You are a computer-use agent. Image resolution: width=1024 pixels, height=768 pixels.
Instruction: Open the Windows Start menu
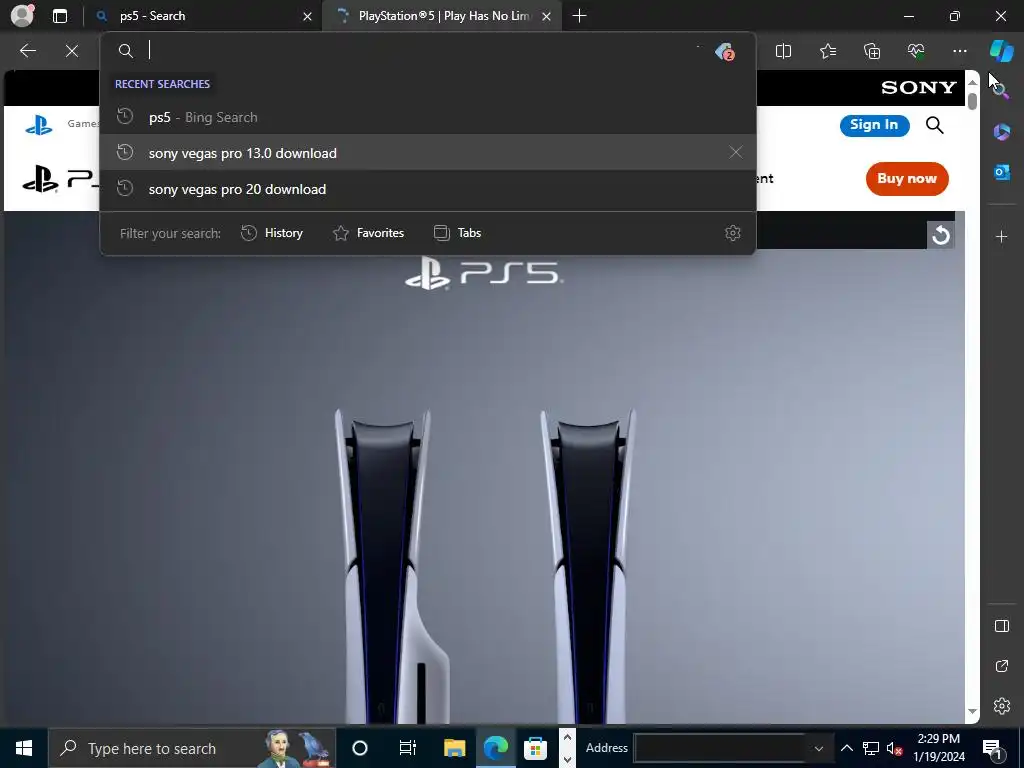[24, 748]
